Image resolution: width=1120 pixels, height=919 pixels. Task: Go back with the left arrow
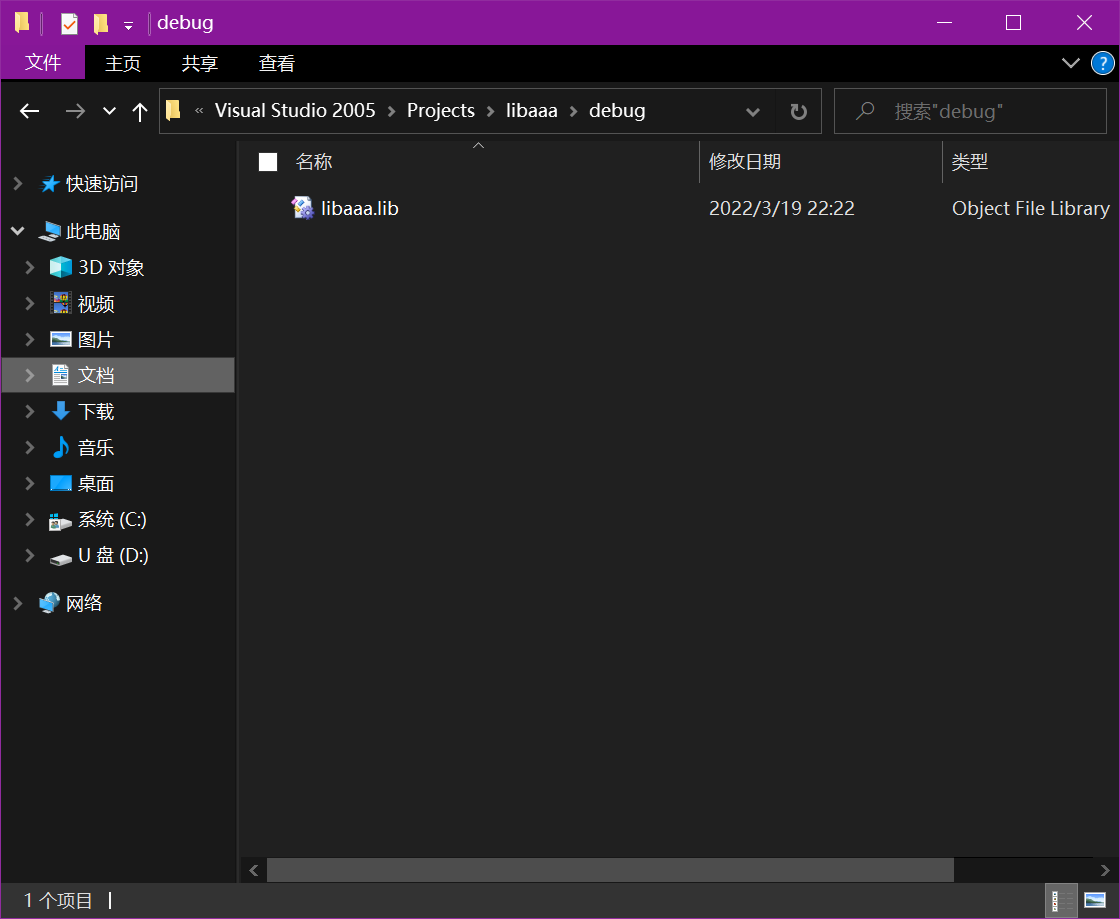[x=30, y=111]
